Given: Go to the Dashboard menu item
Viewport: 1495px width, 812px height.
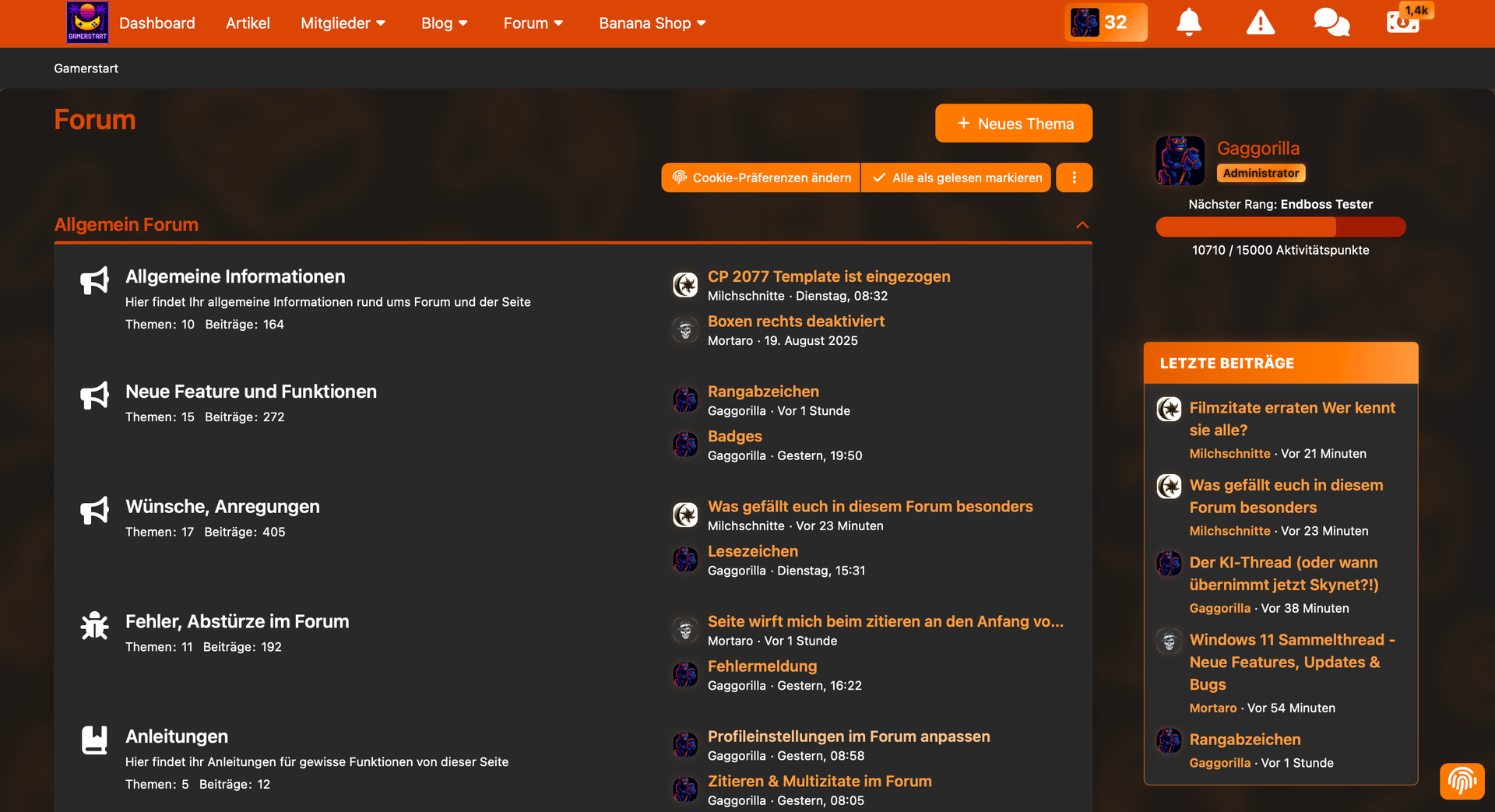Looking at the screenshot, I should [157, 23].
